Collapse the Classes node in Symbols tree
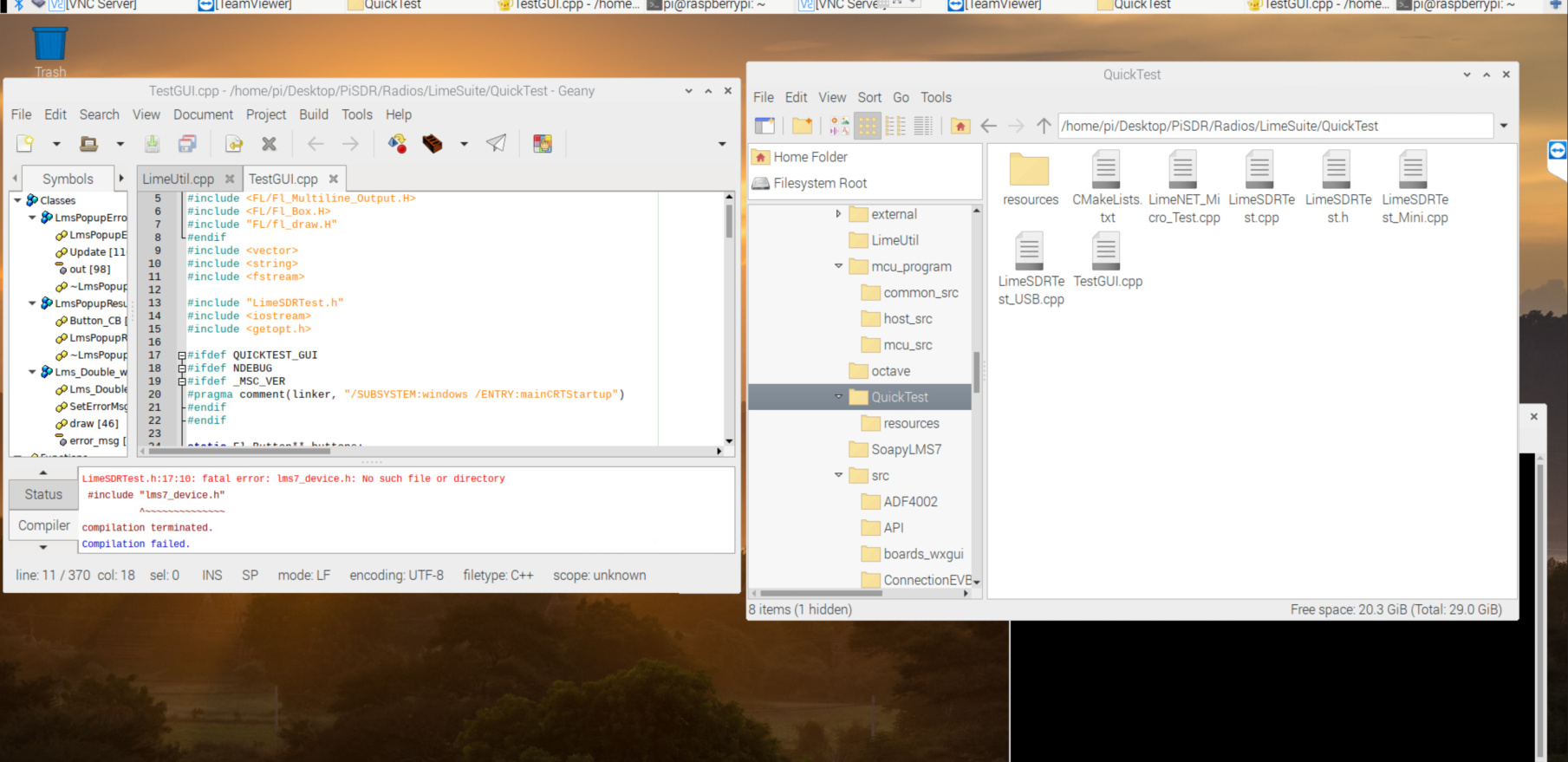Viewport: 1568px width, 762px height. click(17, 200)
